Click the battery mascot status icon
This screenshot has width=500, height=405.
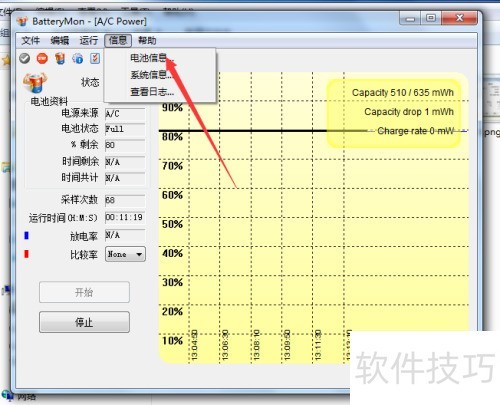pyautogui.click(x=35, y=83)
